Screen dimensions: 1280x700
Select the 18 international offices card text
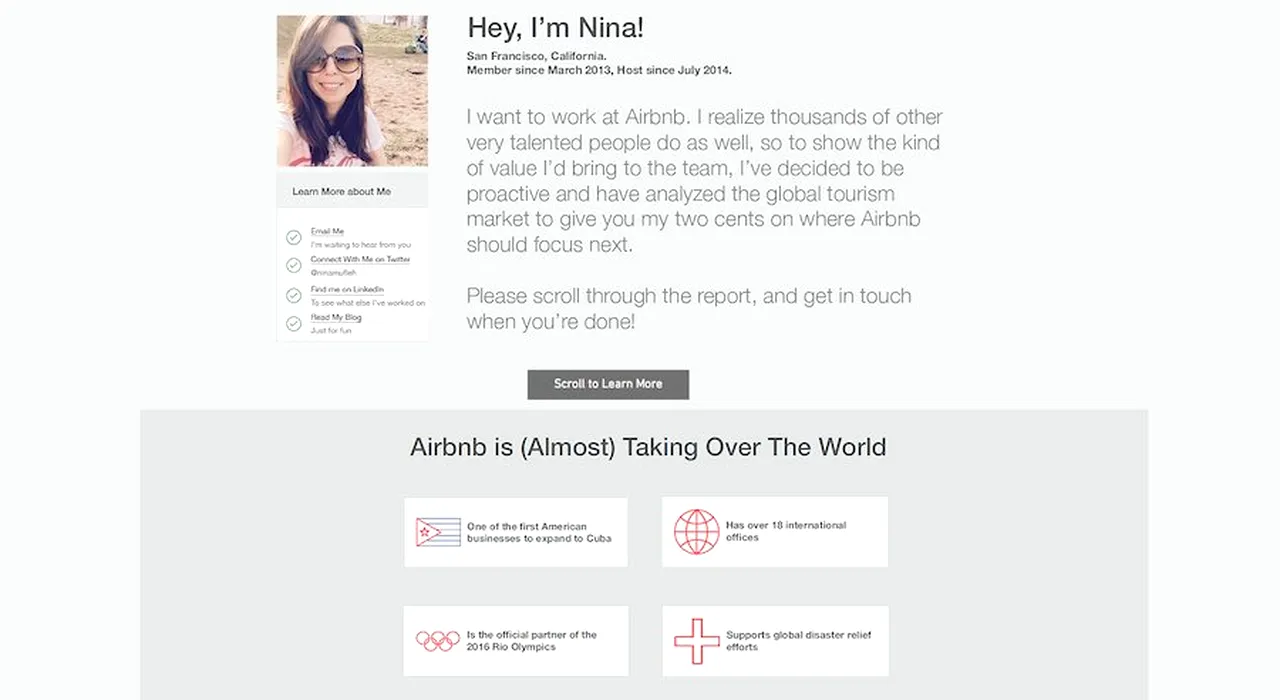click(786, 531)
